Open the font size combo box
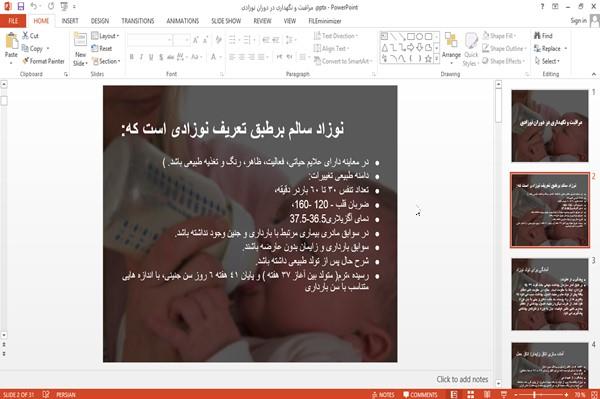This screenshot has width=600, height=399. [181, 40]
